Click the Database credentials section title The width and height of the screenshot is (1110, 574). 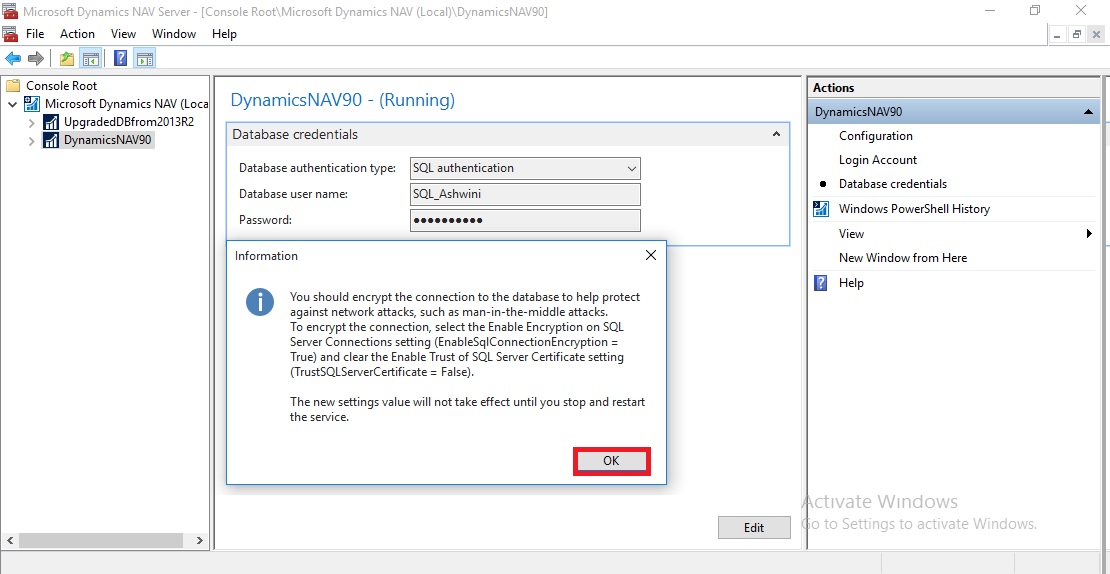tap(295, 134)
